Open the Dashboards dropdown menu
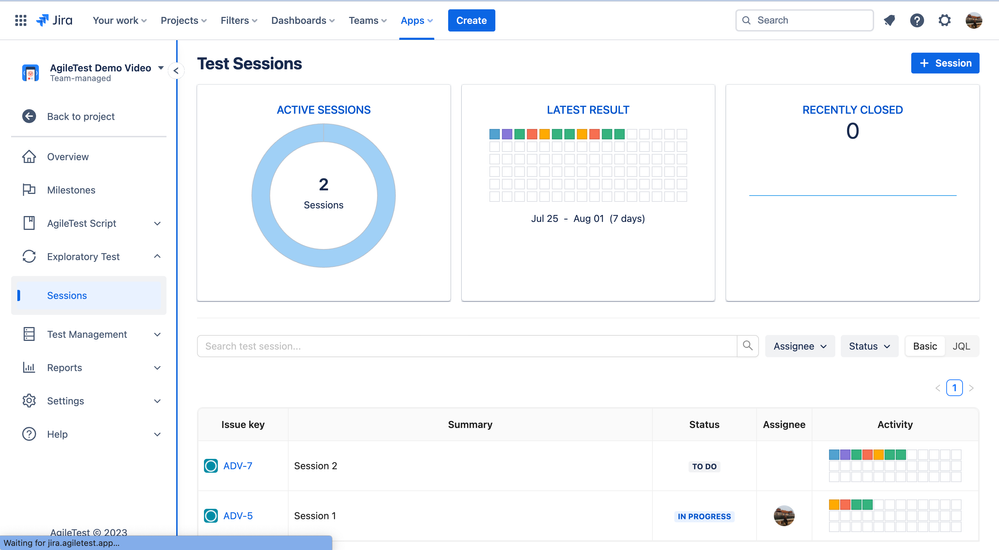This screenshot has height=550, width=999. 303,20
